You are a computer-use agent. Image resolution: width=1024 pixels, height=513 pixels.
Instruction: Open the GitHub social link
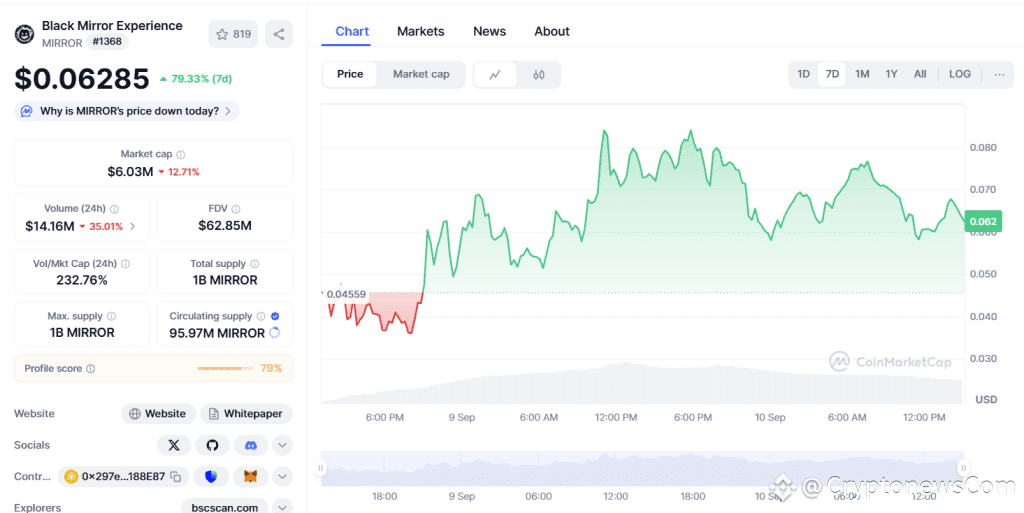(212, 445)
